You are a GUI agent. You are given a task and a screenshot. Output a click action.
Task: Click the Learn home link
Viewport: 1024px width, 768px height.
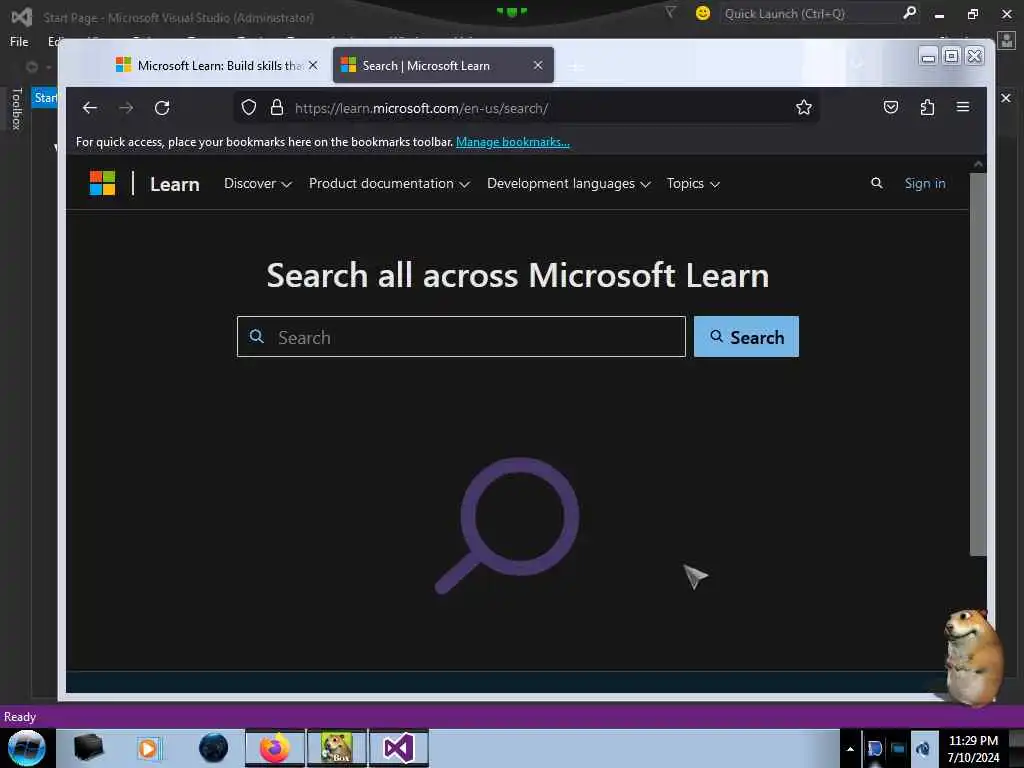point(174,184)
